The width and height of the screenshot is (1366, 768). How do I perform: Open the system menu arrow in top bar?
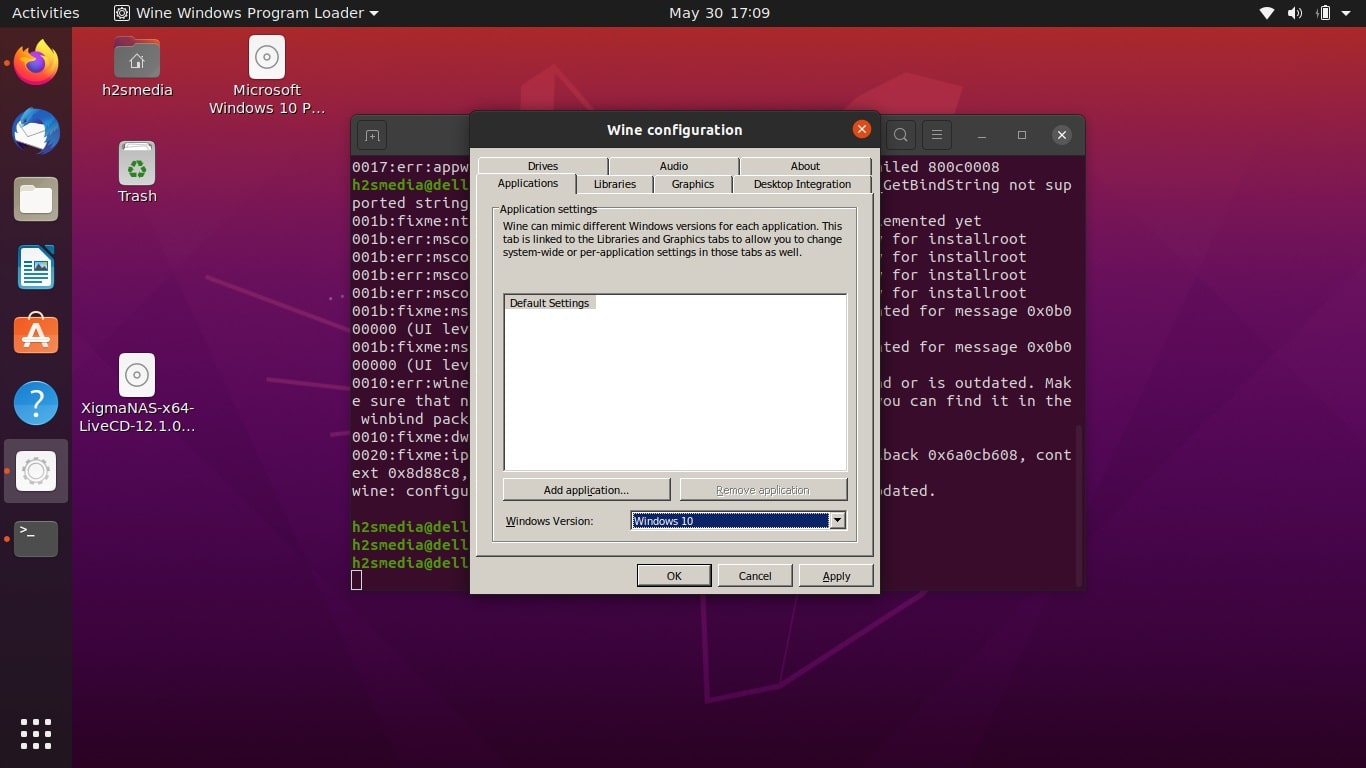[x=1348, y=13]
